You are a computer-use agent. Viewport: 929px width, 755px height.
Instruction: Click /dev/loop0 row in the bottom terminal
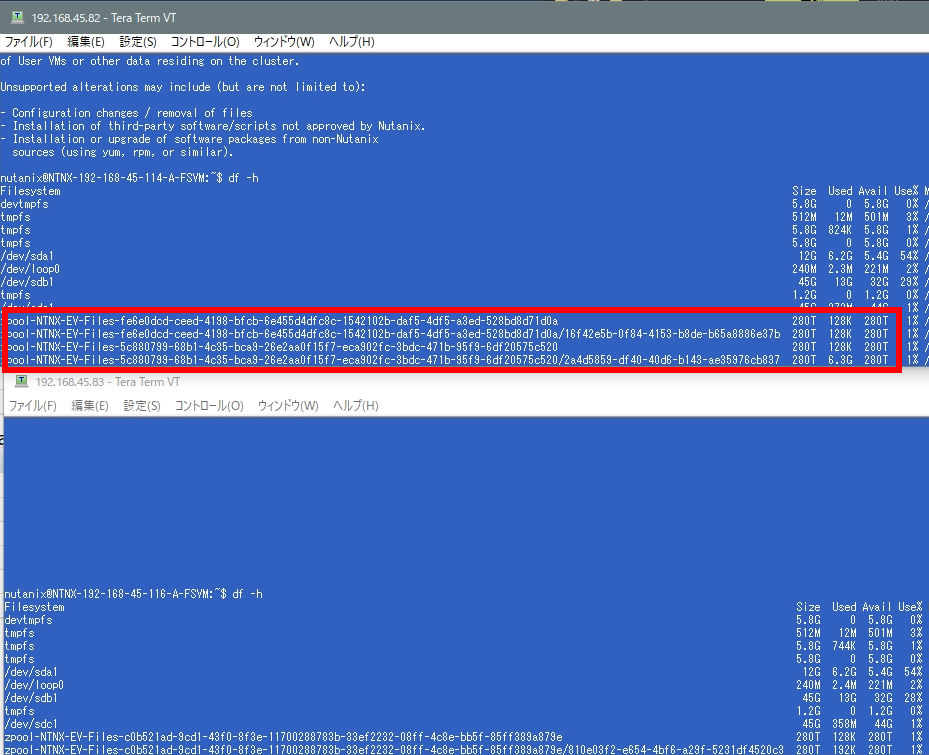click(466, 685)
